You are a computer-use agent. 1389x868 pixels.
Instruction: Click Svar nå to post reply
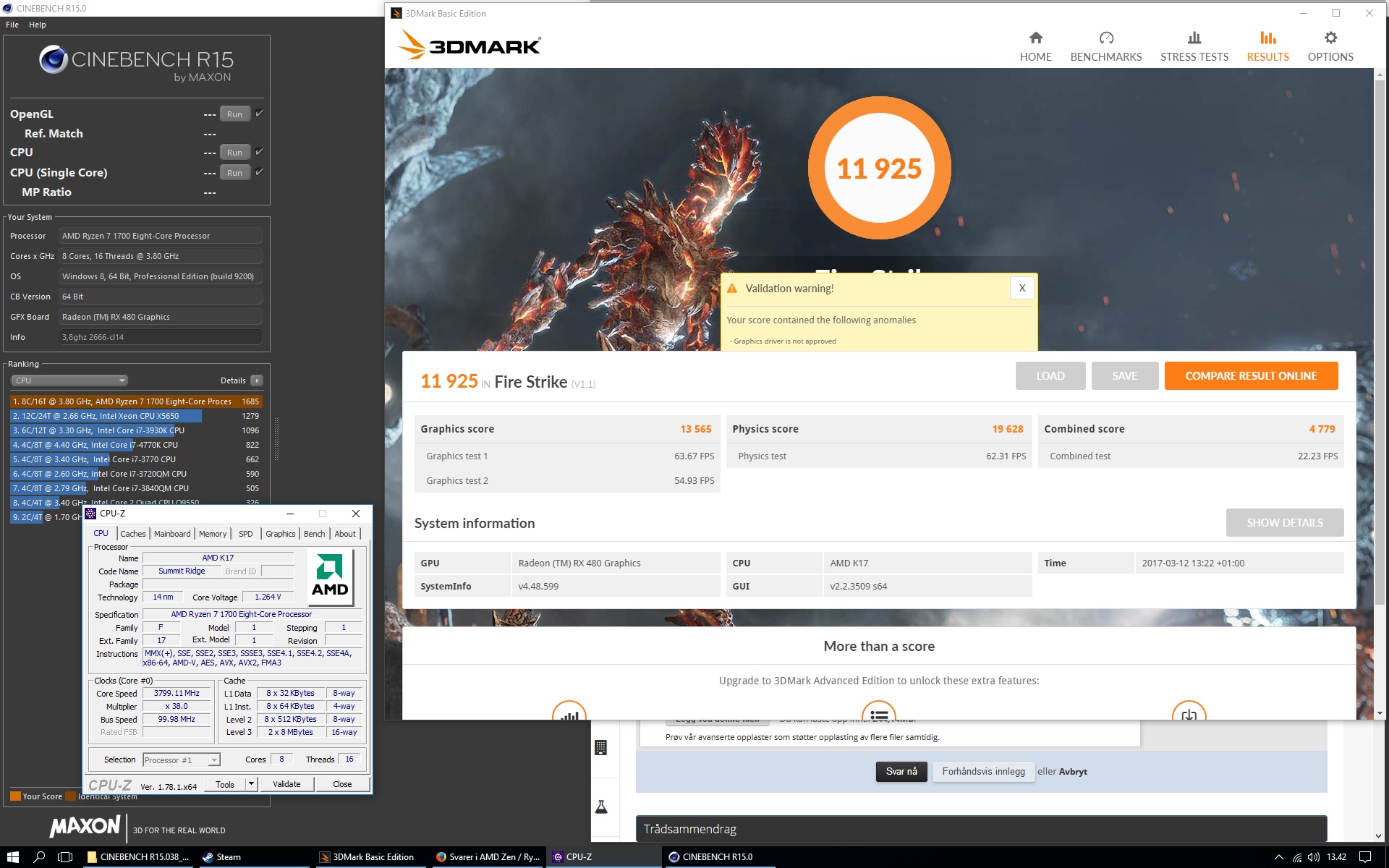(x=901, y=772)
